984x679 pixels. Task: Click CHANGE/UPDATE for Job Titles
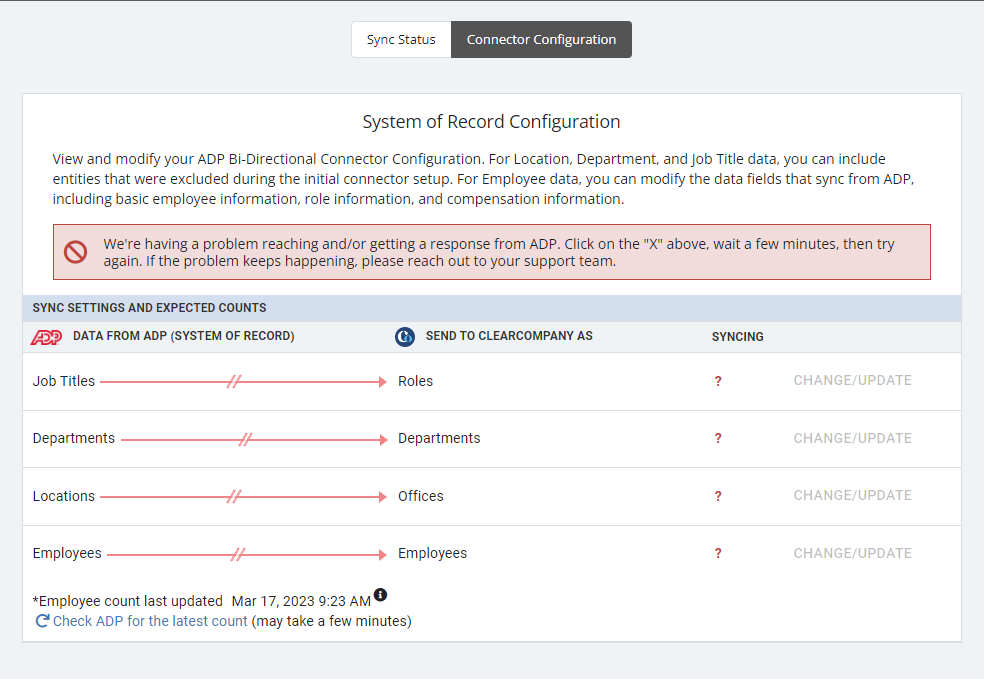point(852,380)
